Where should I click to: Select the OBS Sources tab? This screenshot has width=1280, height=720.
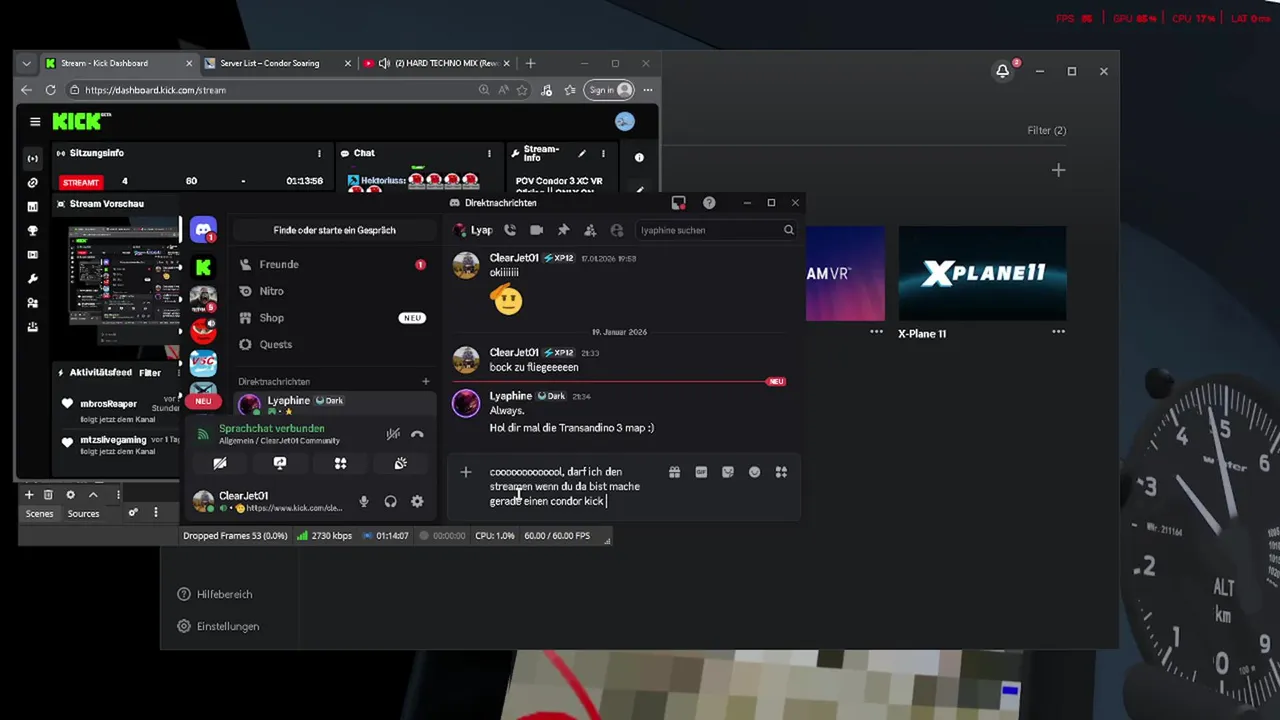coord(83,514)
